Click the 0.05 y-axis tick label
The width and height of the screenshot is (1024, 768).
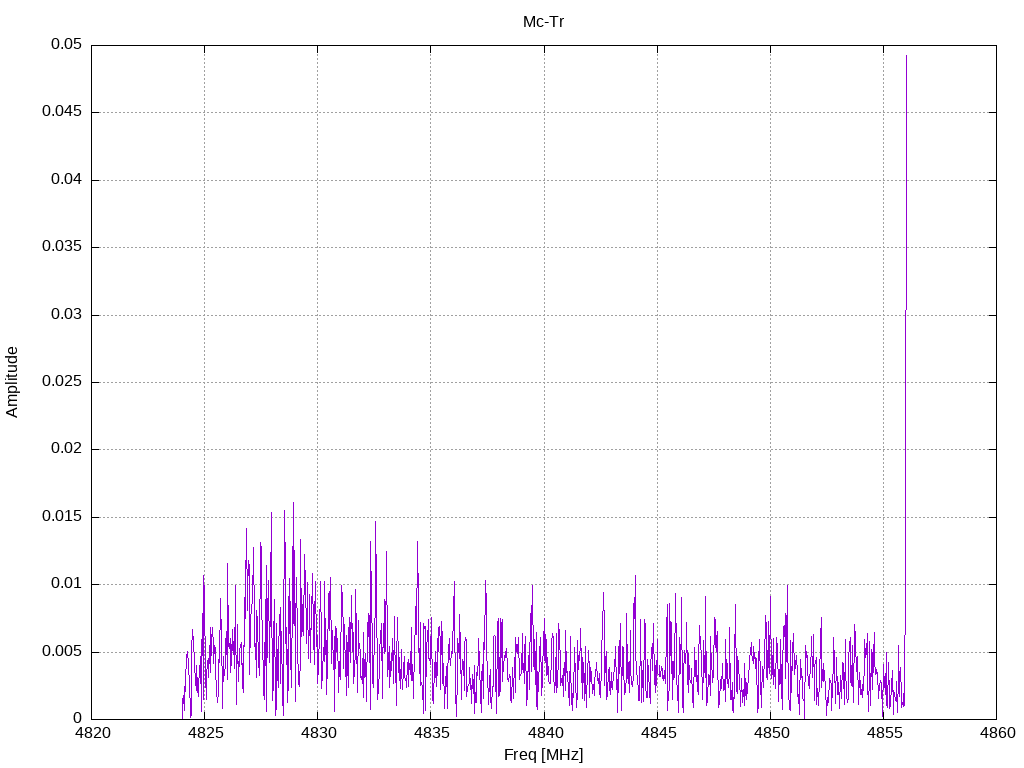tap(67, 44)
